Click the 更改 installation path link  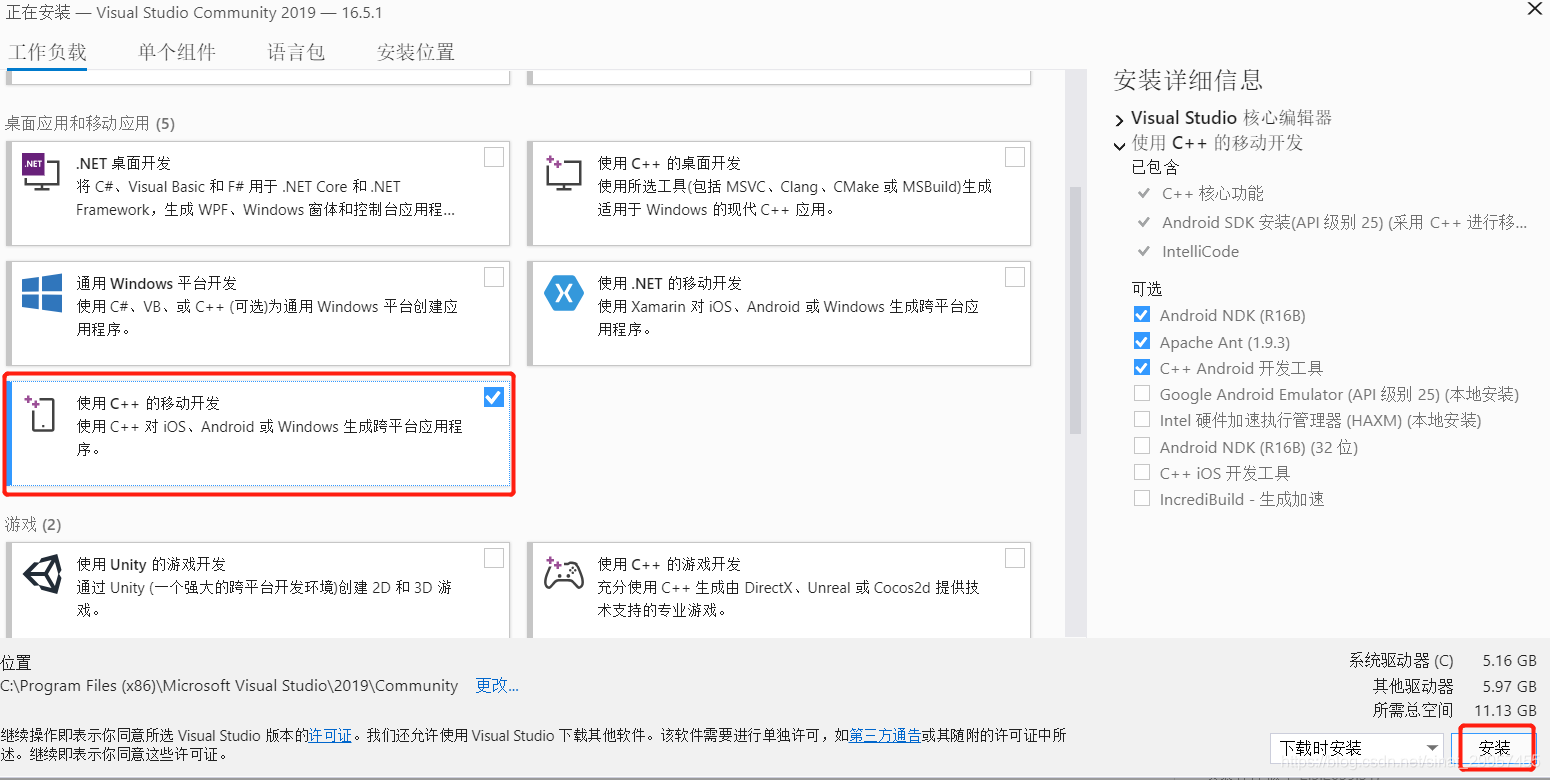[496, 685]
